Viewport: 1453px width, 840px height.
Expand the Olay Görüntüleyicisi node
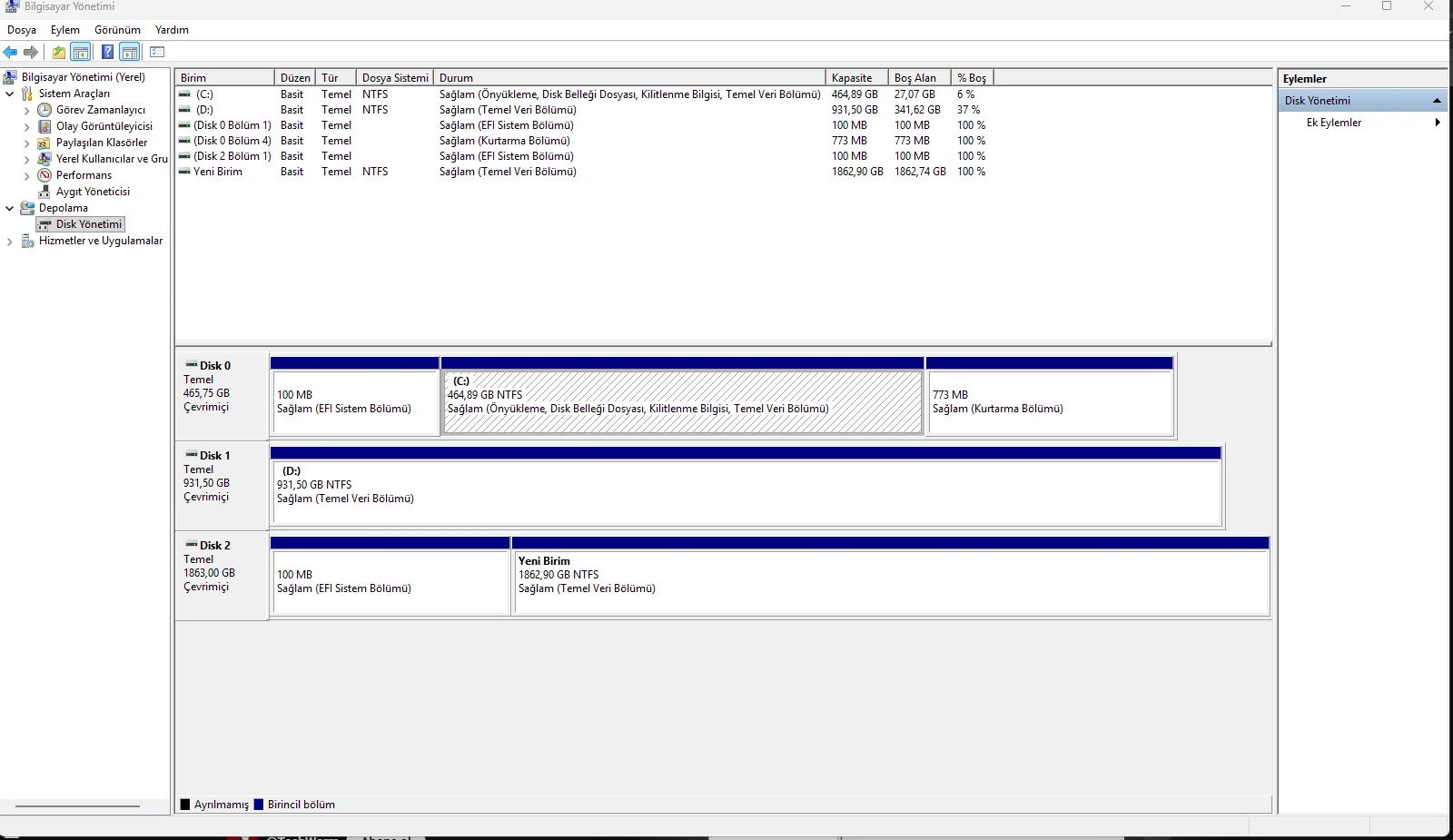(27, 127)
